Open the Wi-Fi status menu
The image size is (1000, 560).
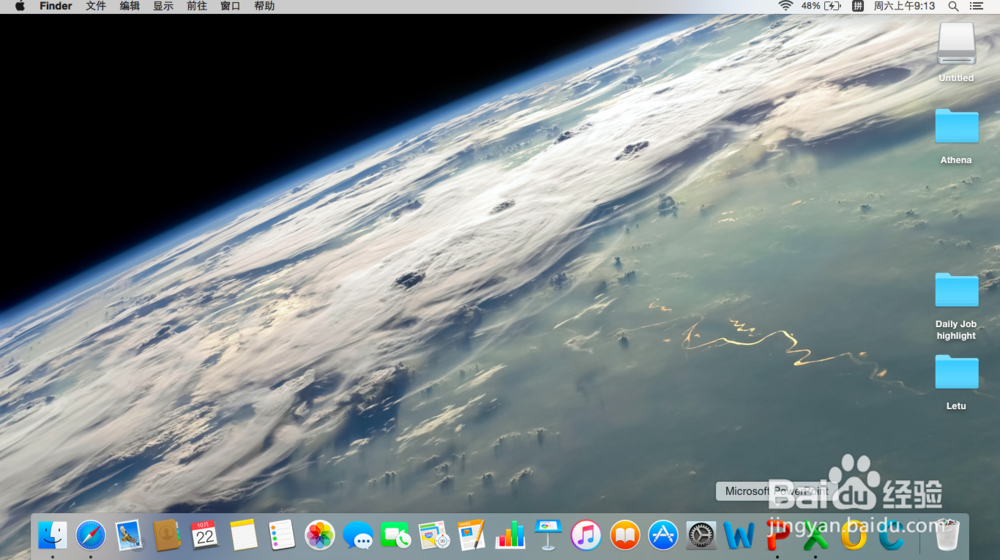(785, 6)
